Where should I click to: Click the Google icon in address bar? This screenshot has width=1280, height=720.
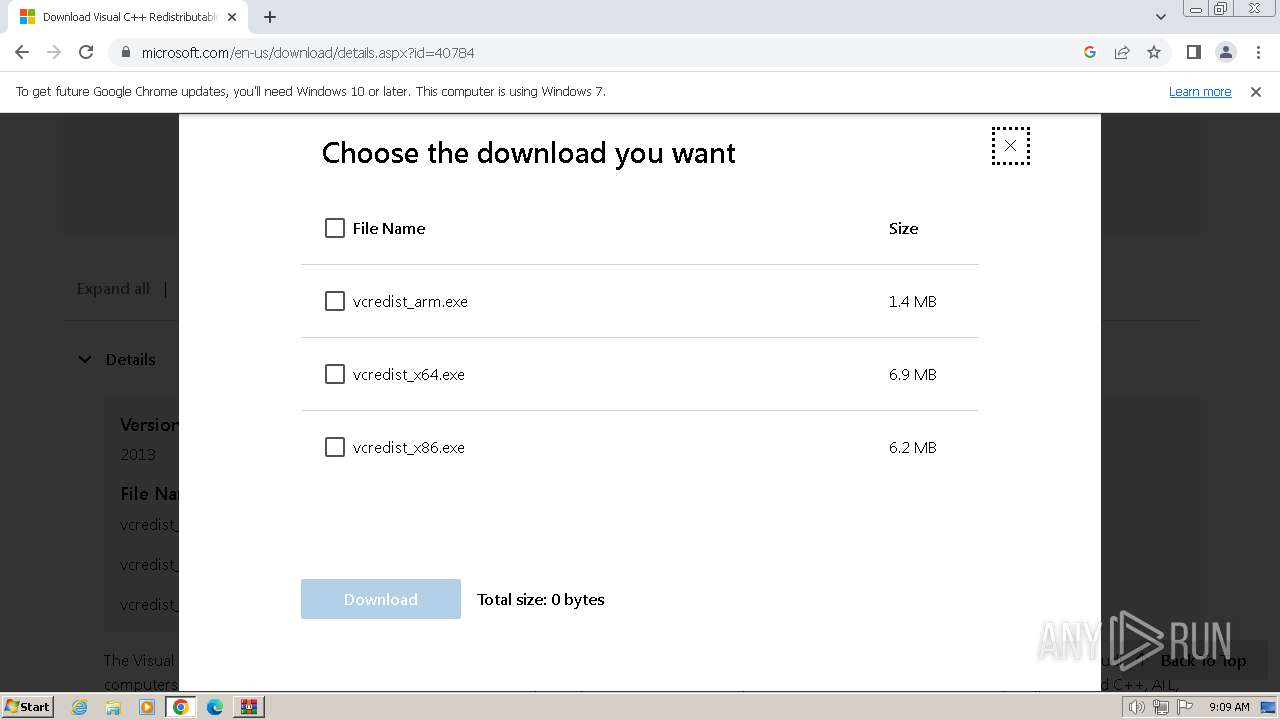click(1090, 52)
